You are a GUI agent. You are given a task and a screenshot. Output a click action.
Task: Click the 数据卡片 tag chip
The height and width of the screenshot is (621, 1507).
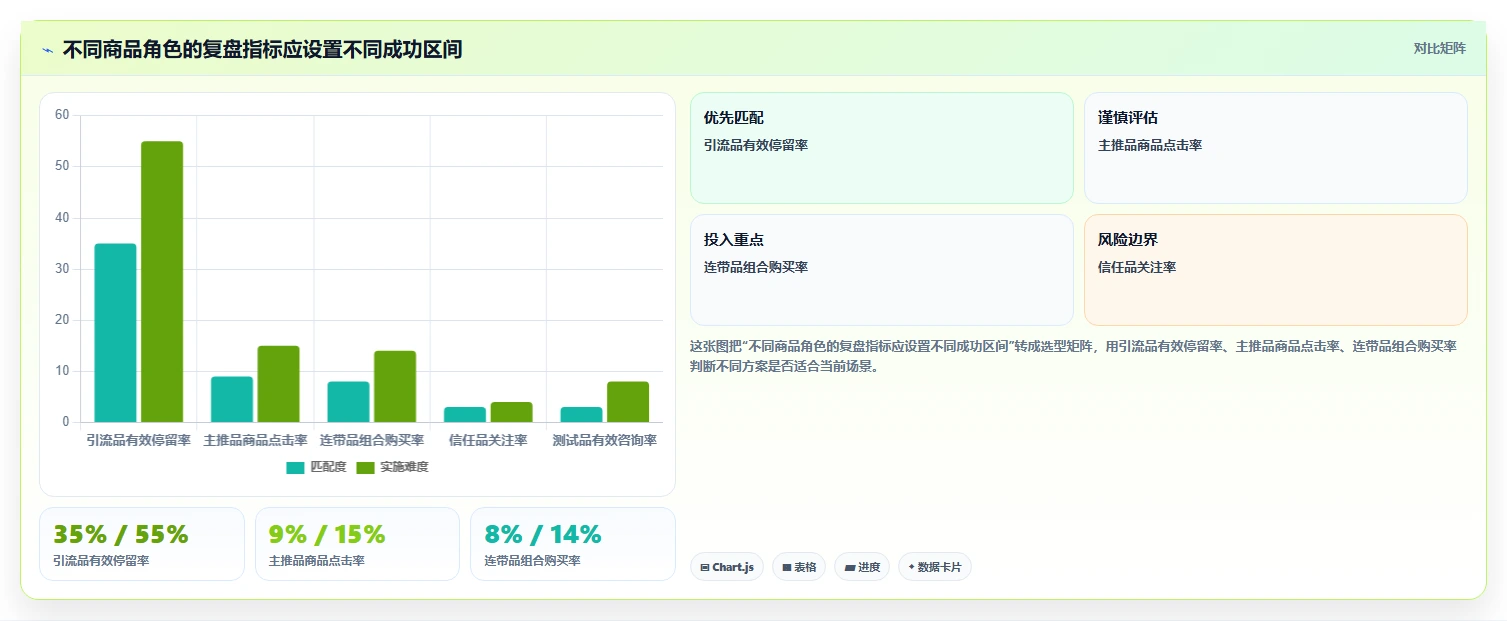tap(935, 567)
